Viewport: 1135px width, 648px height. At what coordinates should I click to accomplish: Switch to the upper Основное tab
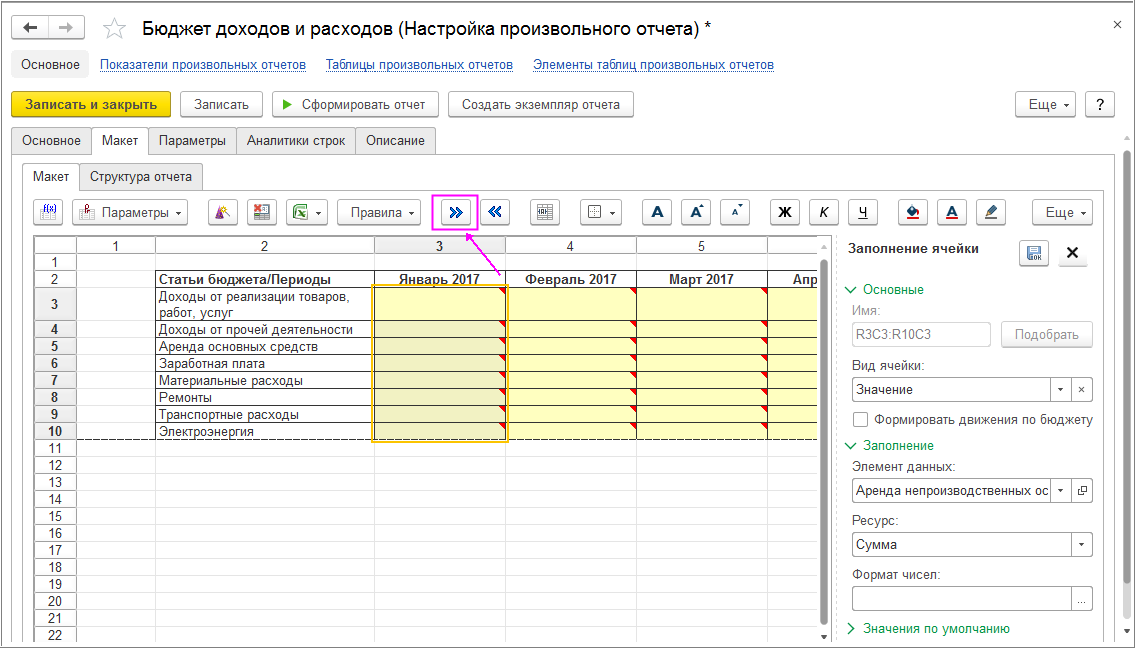click(51, 140)
